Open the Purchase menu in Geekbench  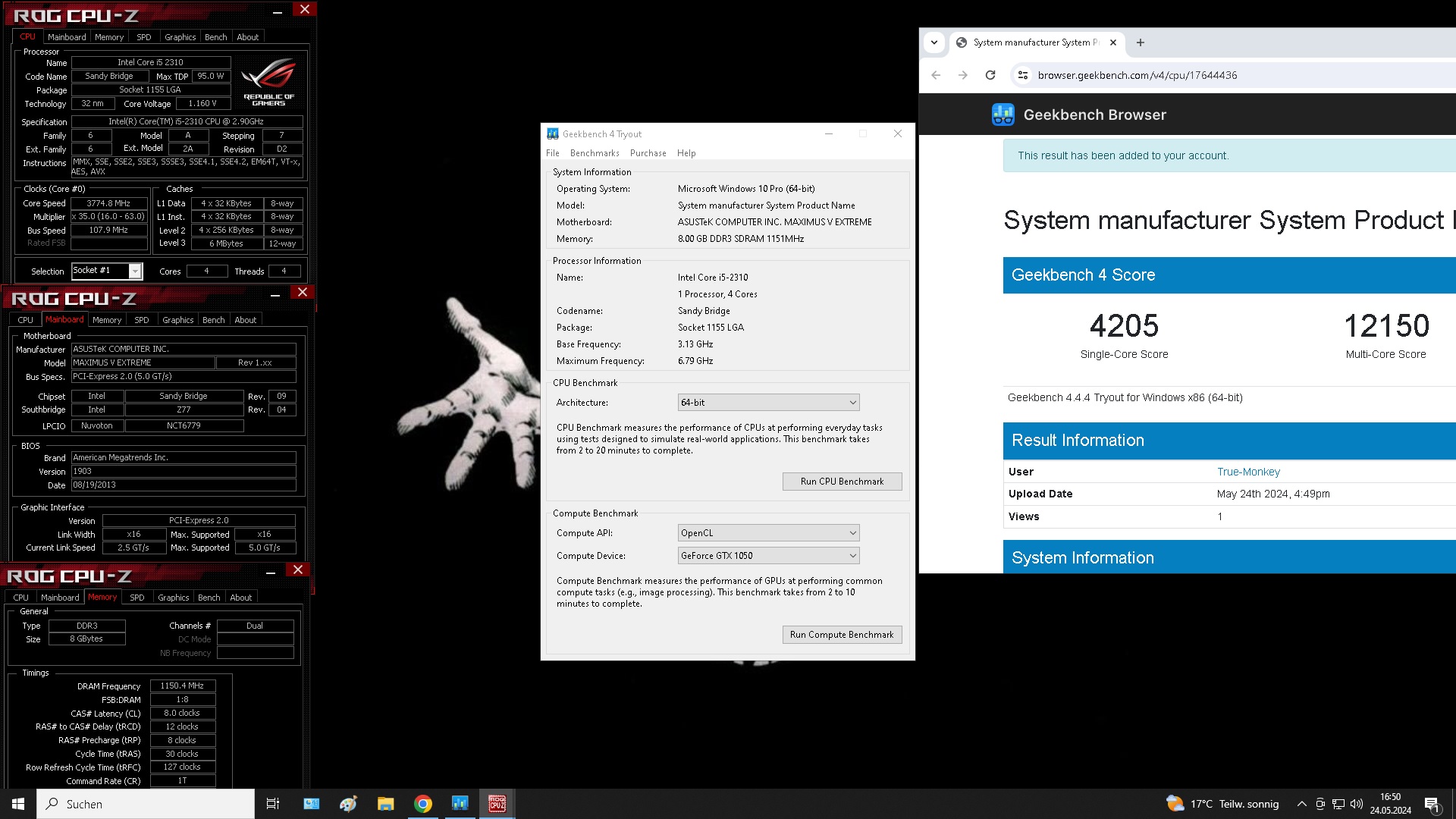pyautogui.click(x=648, y=153)
